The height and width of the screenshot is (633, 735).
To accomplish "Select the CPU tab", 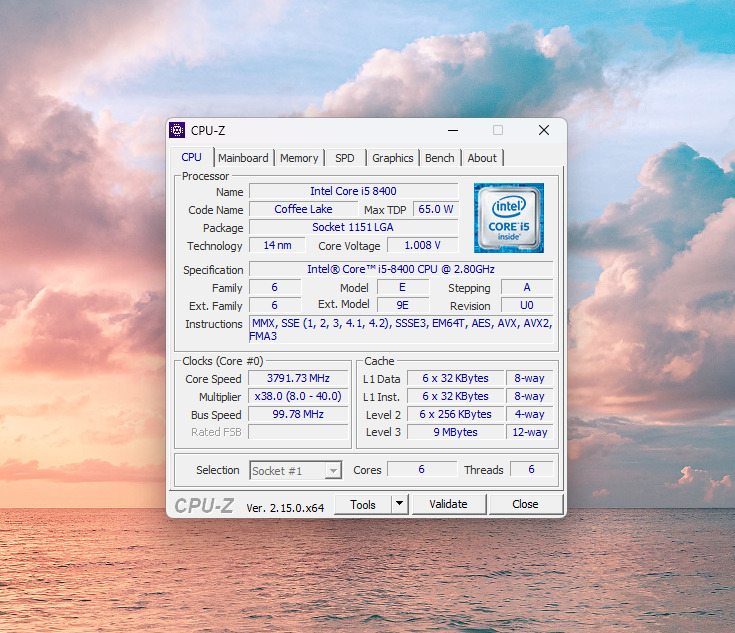I will click(191, 157).
